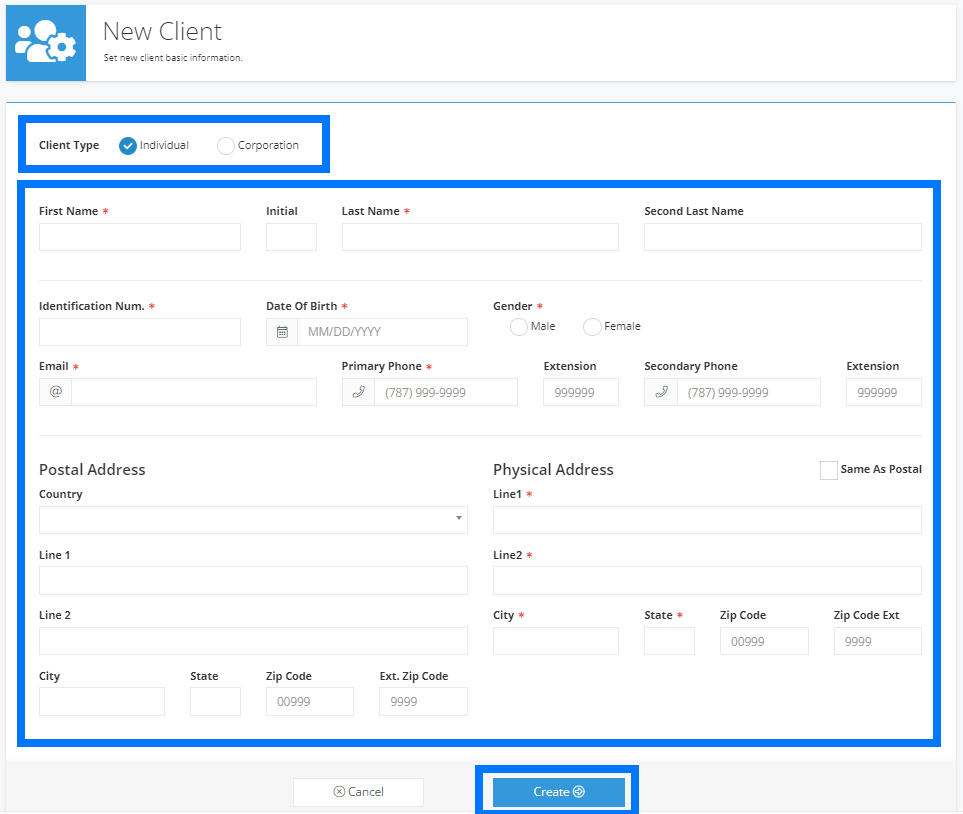The height and width of the screenshot is (814, 963).
Task: Open the Date Of Birth calendar picker icon
Action: (x=281, y=331)
